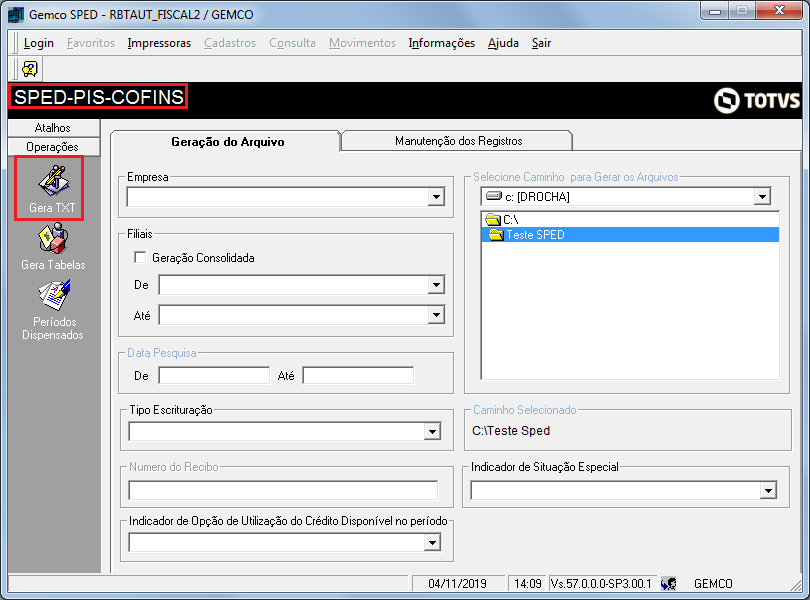Image resolution: width=810 pixels, height=600 pixels.
Task: Expand Indicador de Situação Especial dropdown
Action: (768, 490)
